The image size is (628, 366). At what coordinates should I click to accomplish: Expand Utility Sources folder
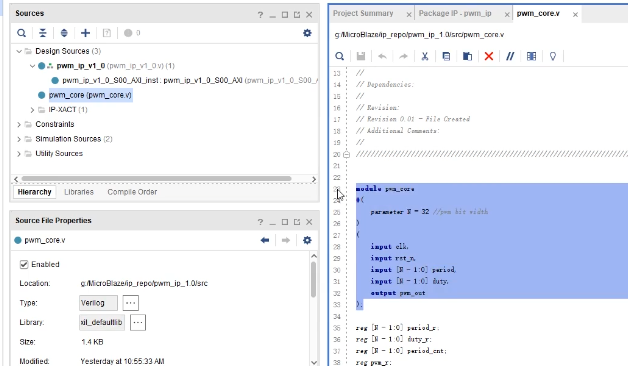click(19, 154)
